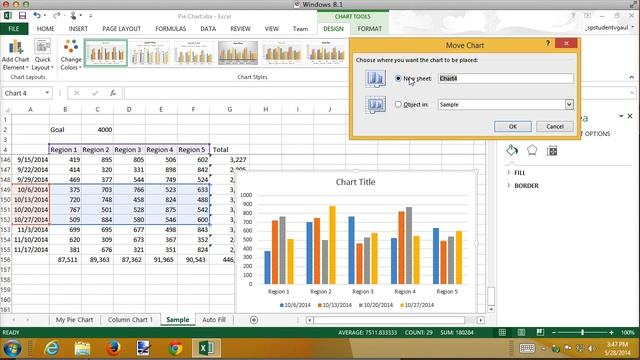Screen dimensions: 640x360
Task: Open Change Colors palette
Action: coord(71,55)
